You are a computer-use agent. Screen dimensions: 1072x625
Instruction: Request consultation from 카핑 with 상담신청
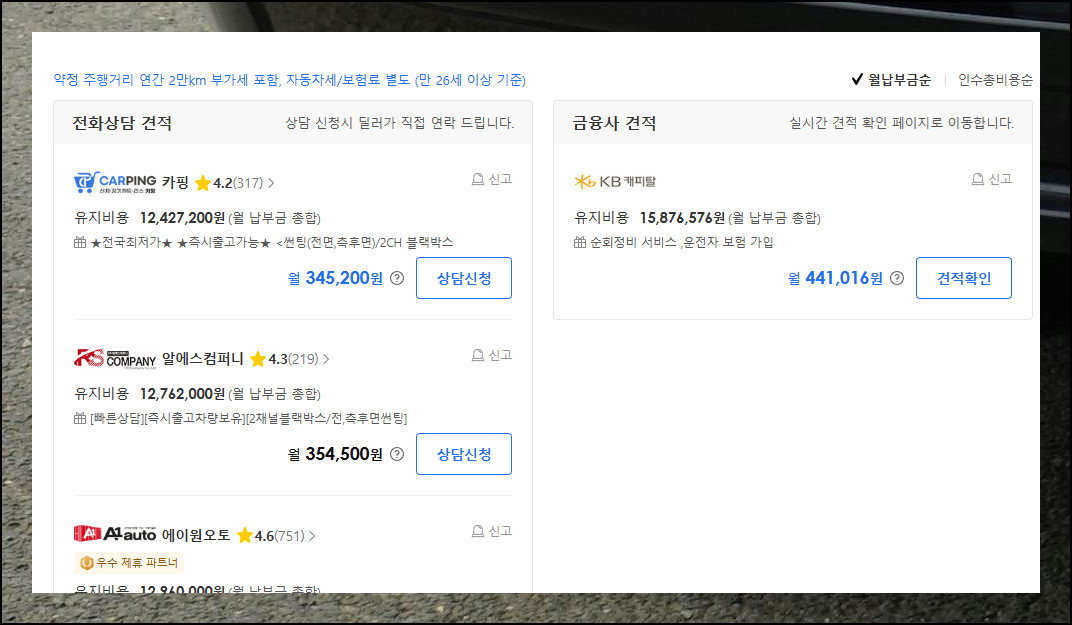coord(464,278)
